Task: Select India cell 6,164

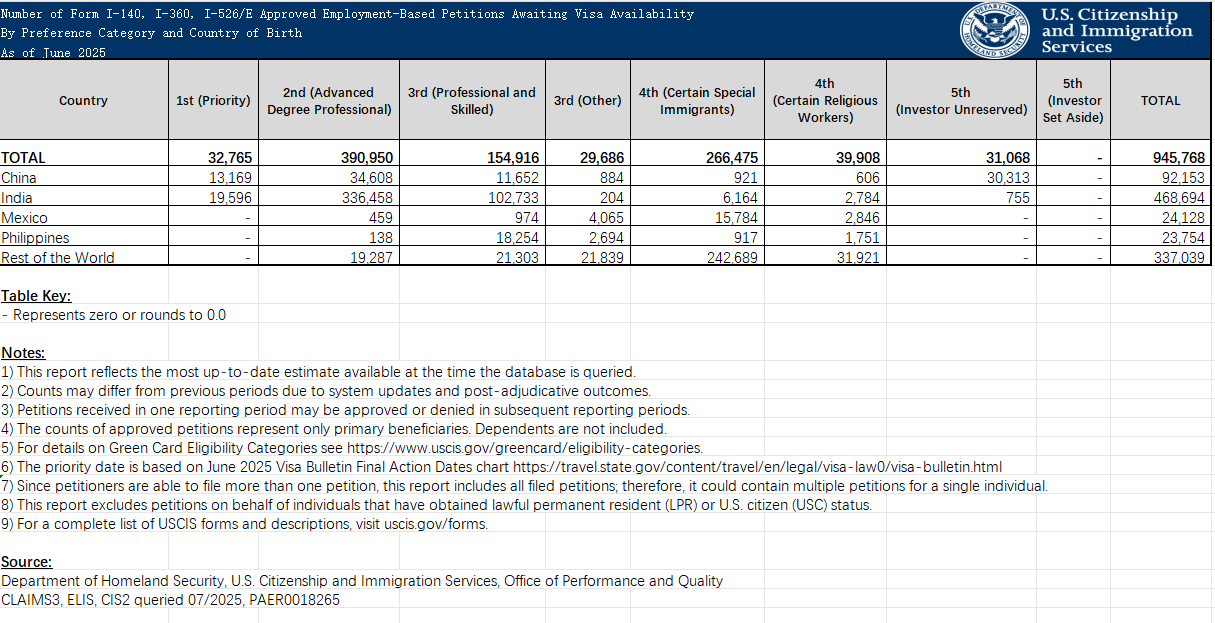Action: (x=697, y=198)
